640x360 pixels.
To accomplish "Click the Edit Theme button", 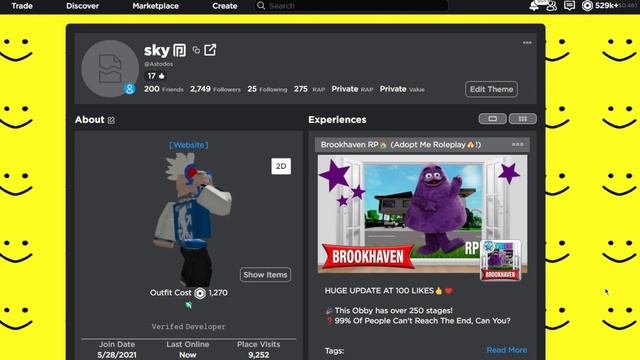I will pyautogui.click(x=491, y=89).
